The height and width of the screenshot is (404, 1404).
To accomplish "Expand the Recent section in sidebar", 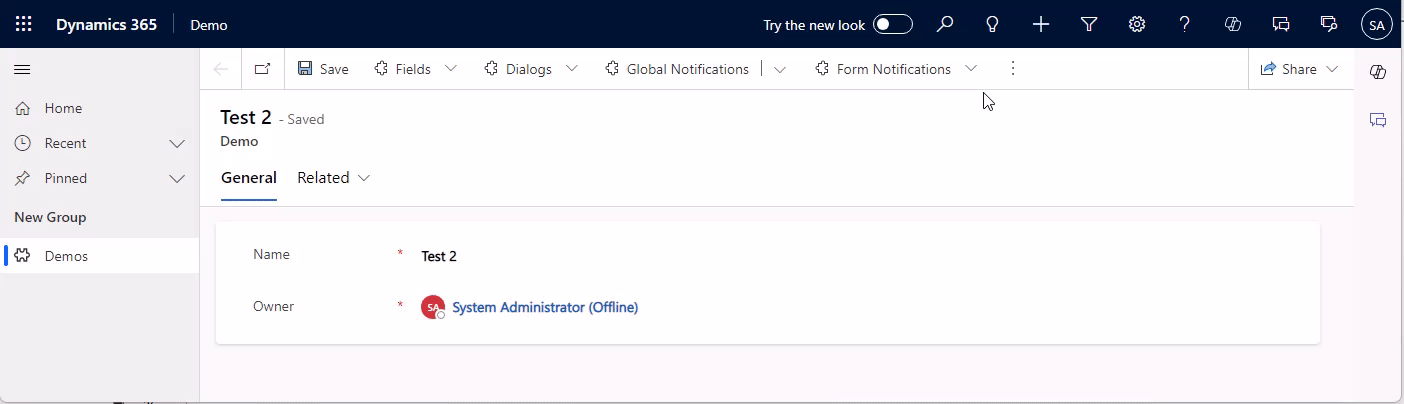I will [177, 143].
